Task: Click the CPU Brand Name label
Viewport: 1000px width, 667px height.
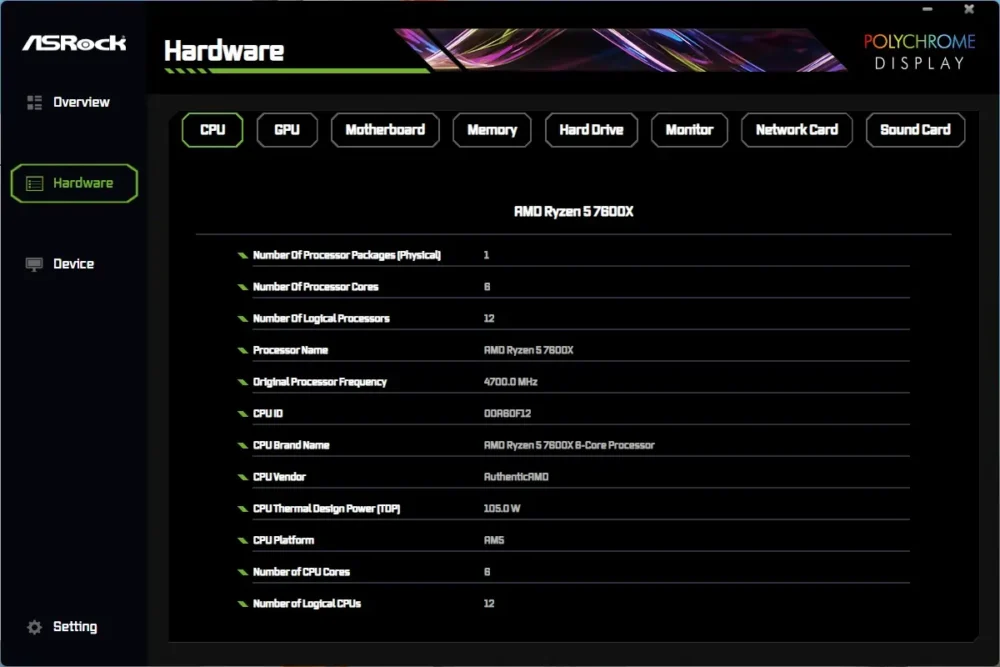Action: [291, 445]
